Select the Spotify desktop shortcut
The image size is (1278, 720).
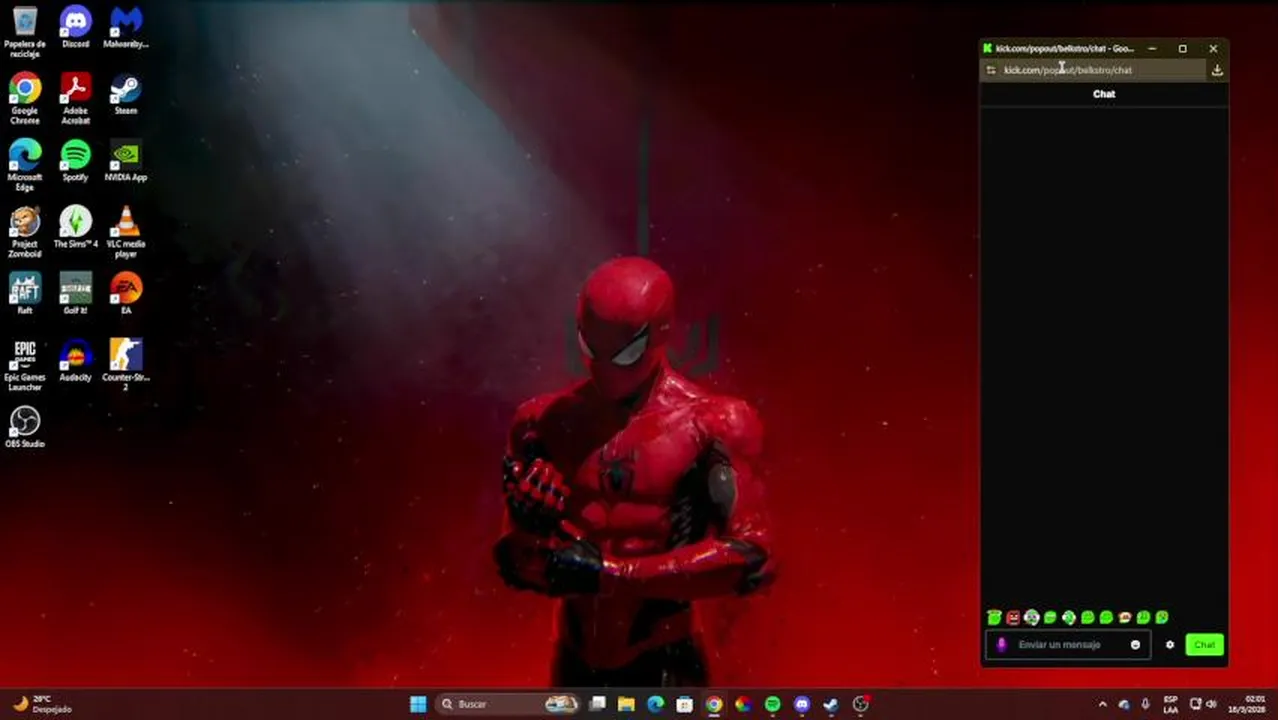pyautogui.click(x=75, y=160)
